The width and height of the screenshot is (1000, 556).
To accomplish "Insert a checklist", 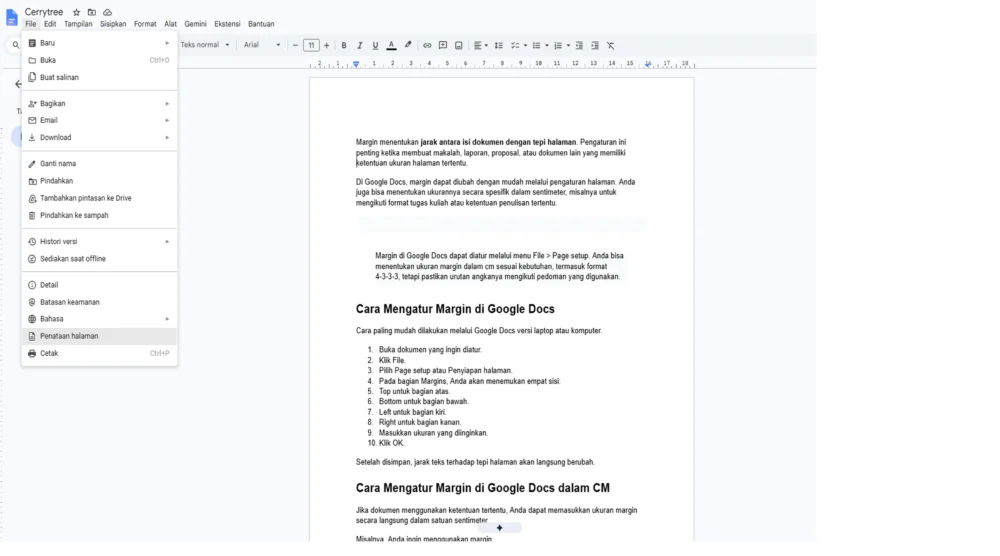I will tap(515, 45).
